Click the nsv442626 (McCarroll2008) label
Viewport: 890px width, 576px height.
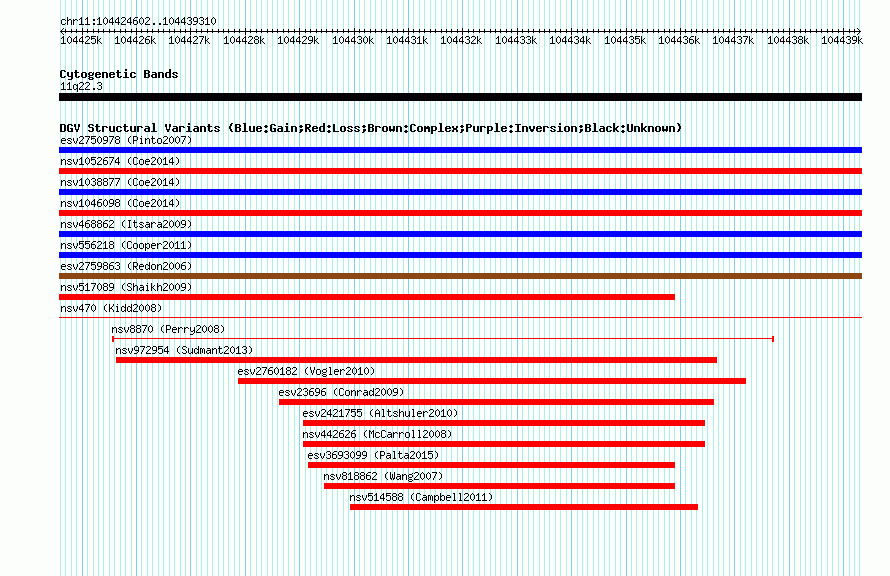pos(377,434)
